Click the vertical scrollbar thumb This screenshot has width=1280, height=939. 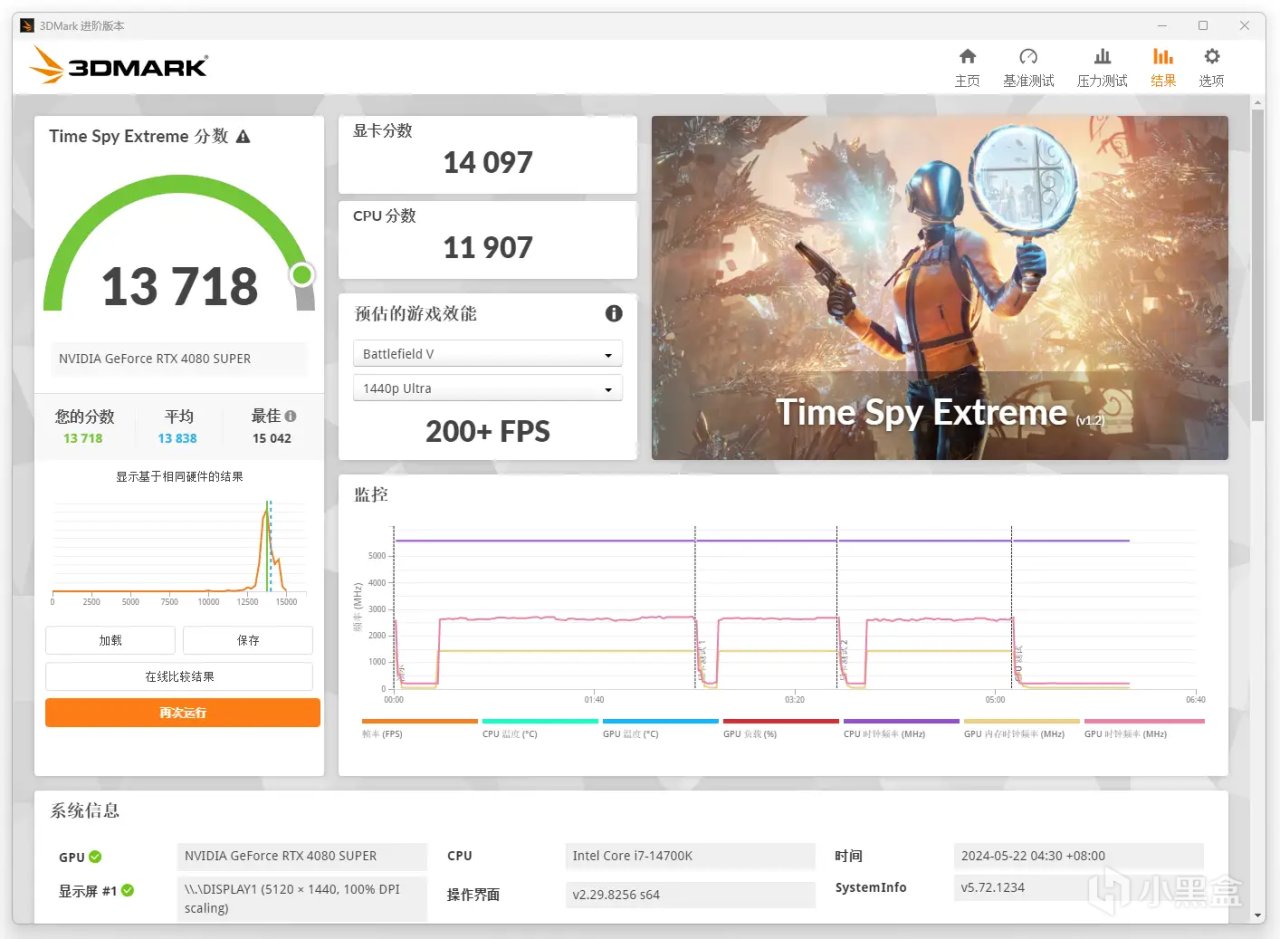pyautogui.click(x=1258, y=265)
